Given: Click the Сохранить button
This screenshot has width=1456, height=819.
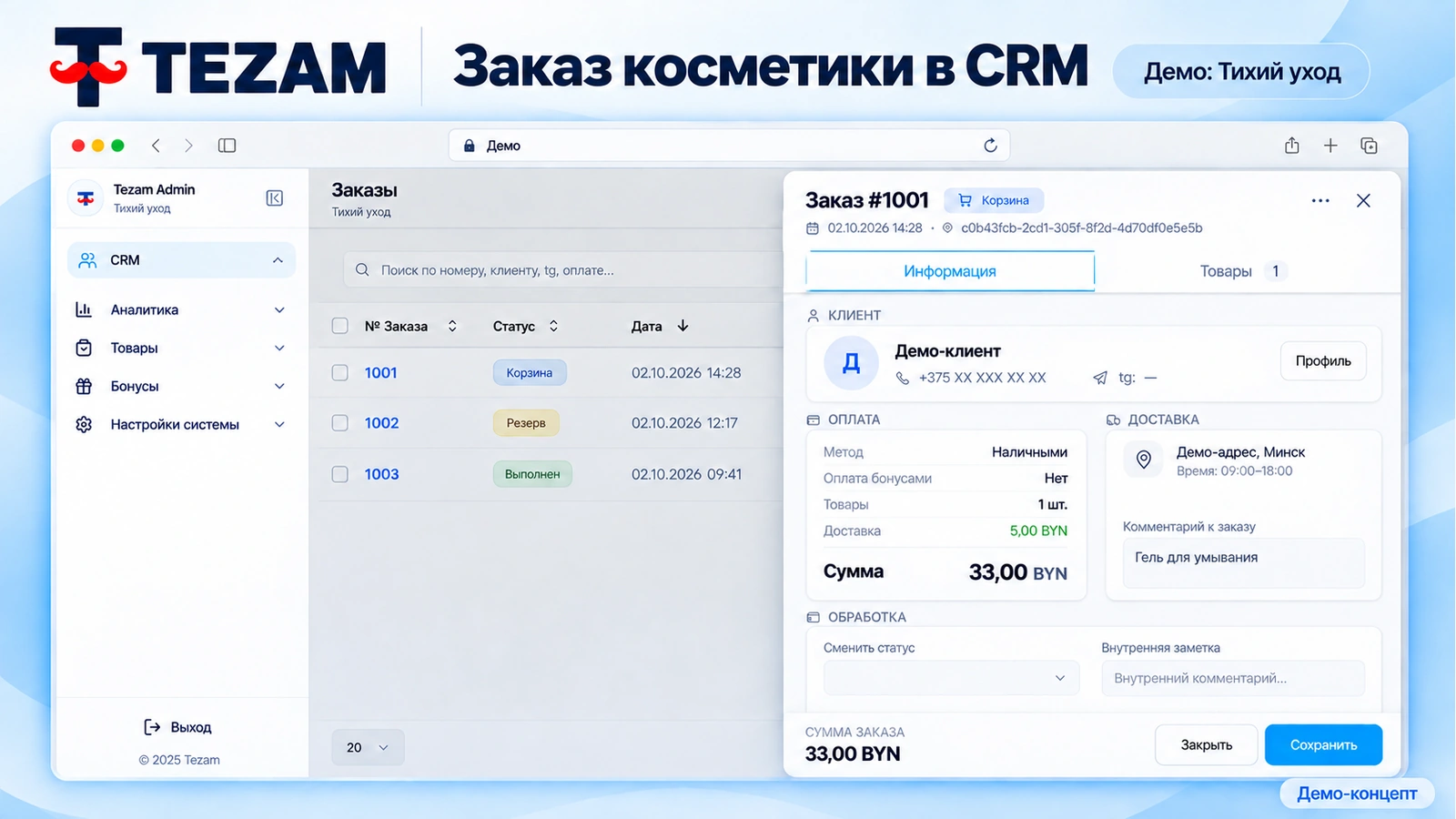Looking at the screenshot, I should (1323, 744).
